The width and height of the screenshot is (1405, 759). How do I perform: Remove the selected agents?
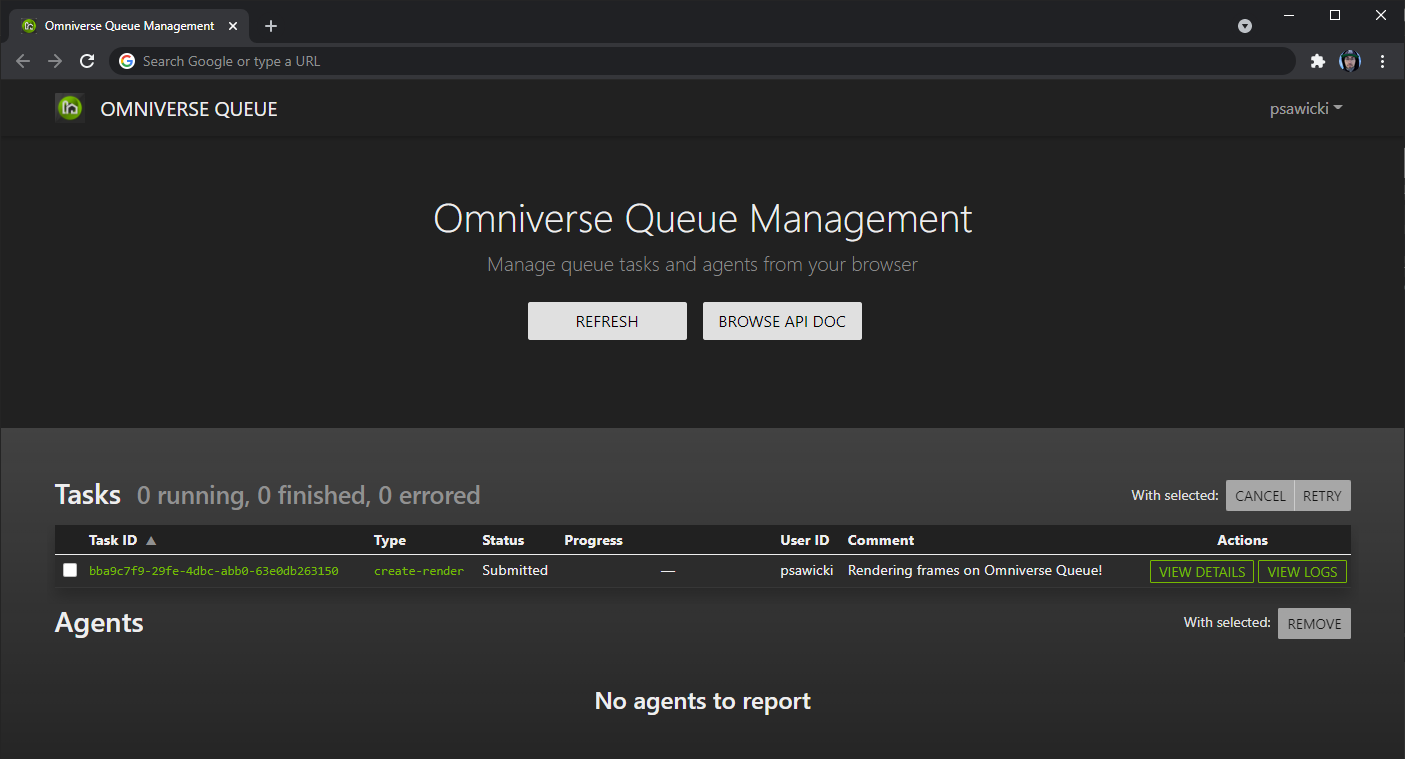point(1314,623)
